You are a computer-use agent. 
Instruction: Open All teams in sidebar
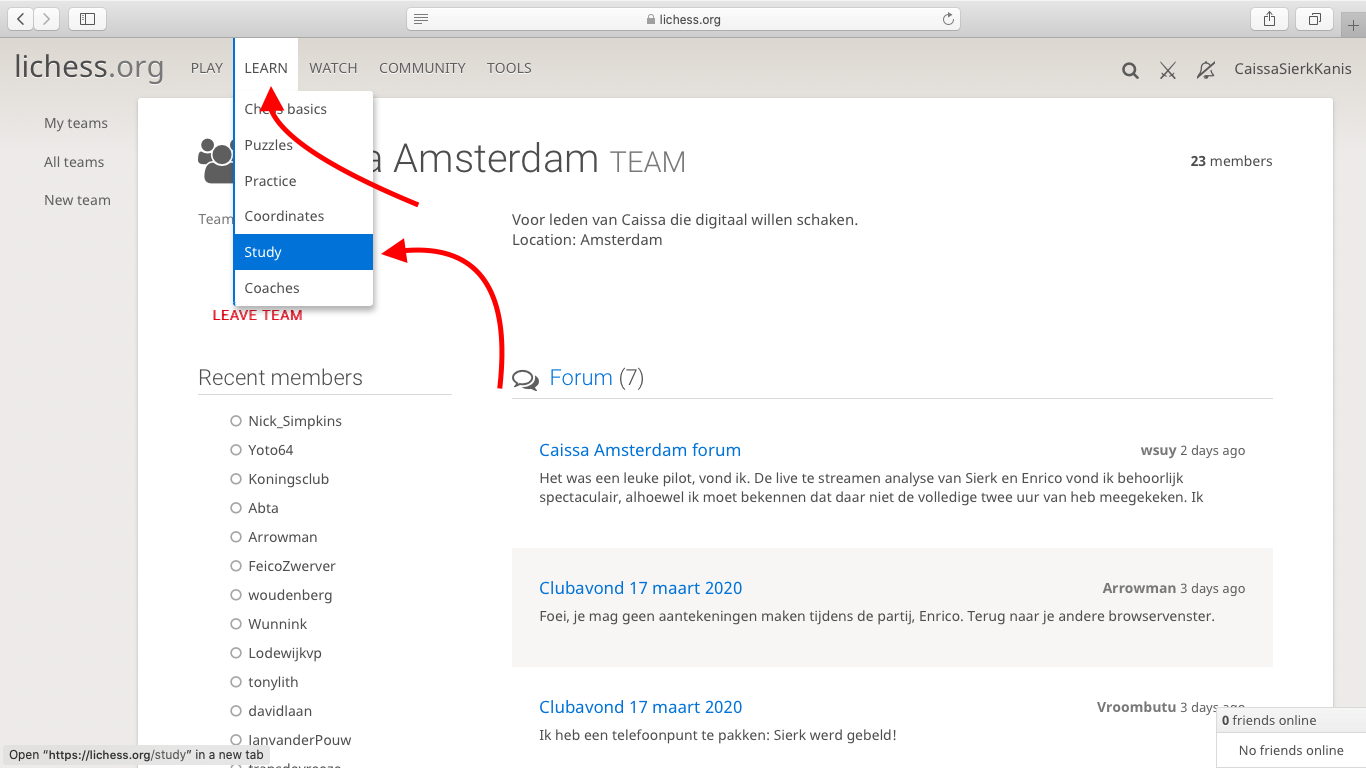coord(74,162)
